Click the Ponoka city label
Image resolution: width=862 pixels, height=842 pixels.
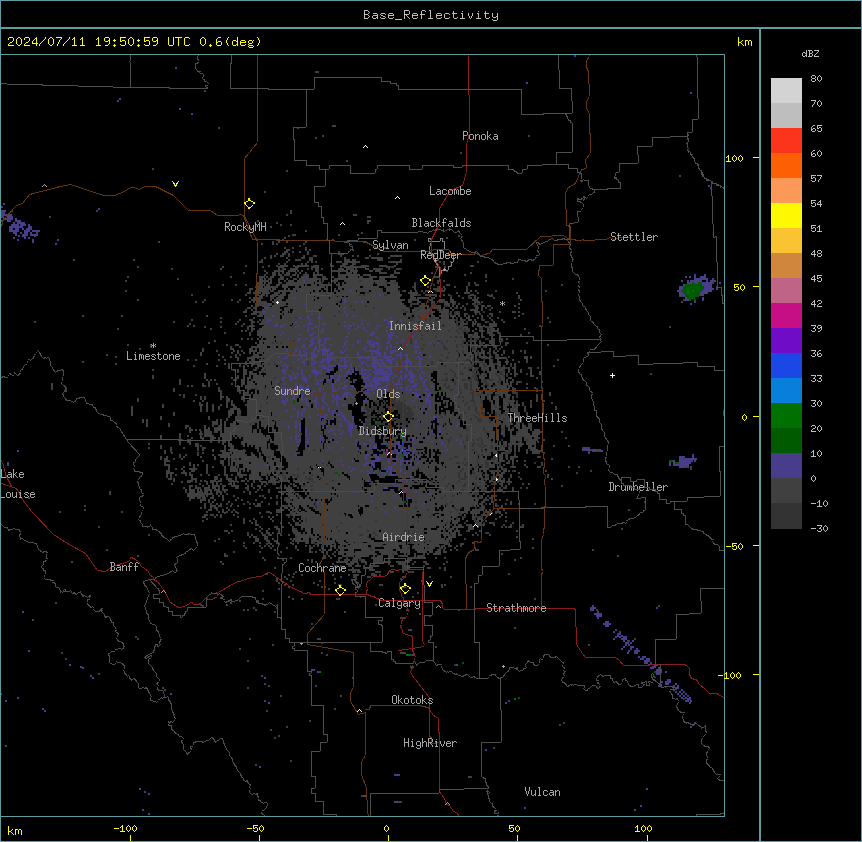(480, 136)
